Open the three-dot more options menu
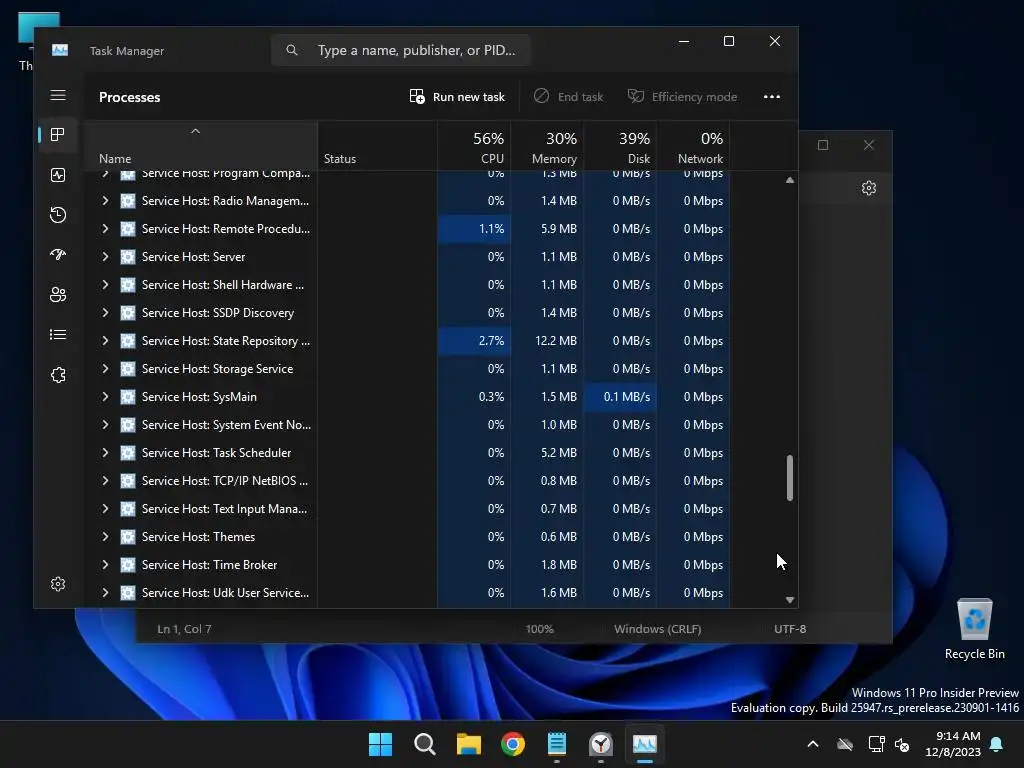This screenshot has height=768, width=1024. 772,97
